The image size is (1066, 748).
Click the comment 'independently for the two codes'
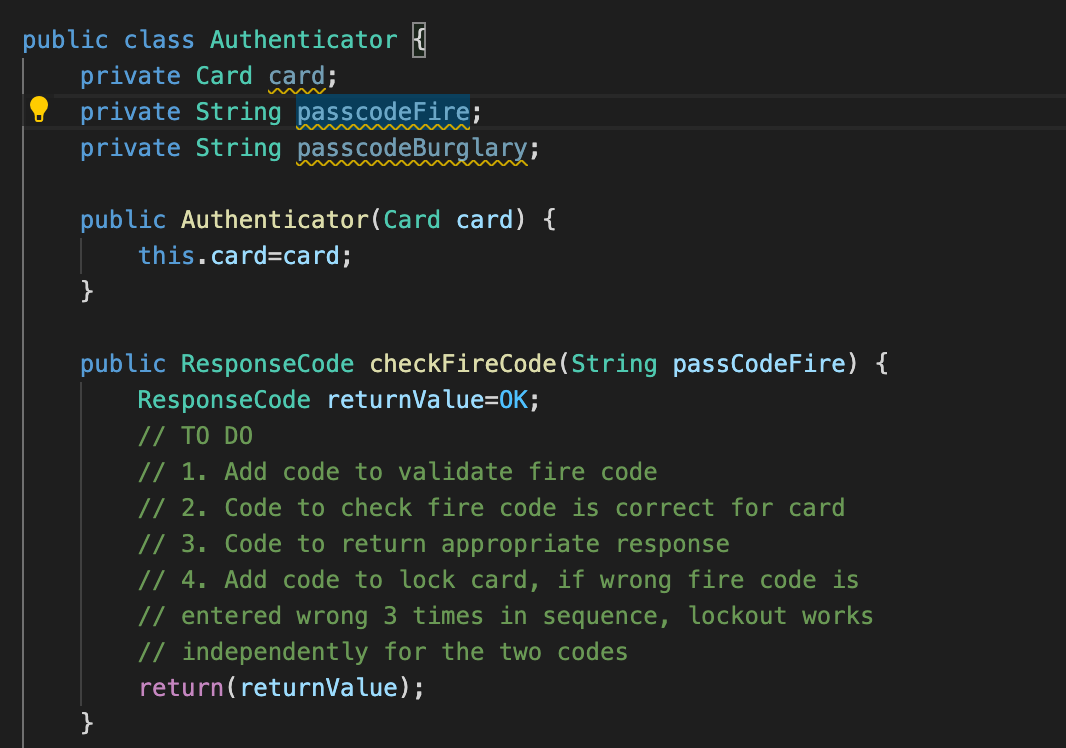point(383,652)
